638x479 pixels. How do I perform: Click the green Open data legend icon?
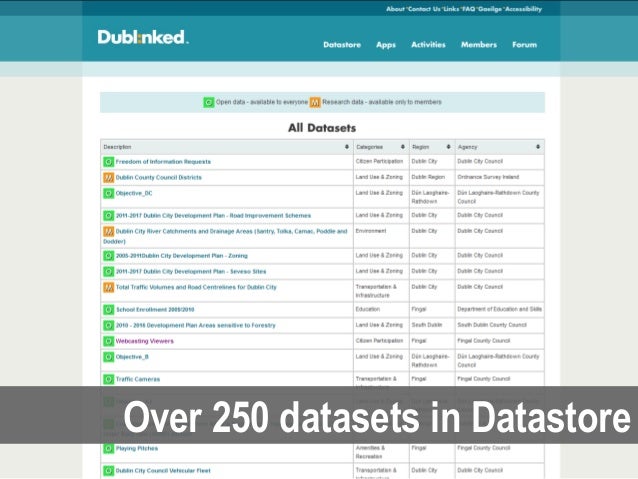click(209, 102)
